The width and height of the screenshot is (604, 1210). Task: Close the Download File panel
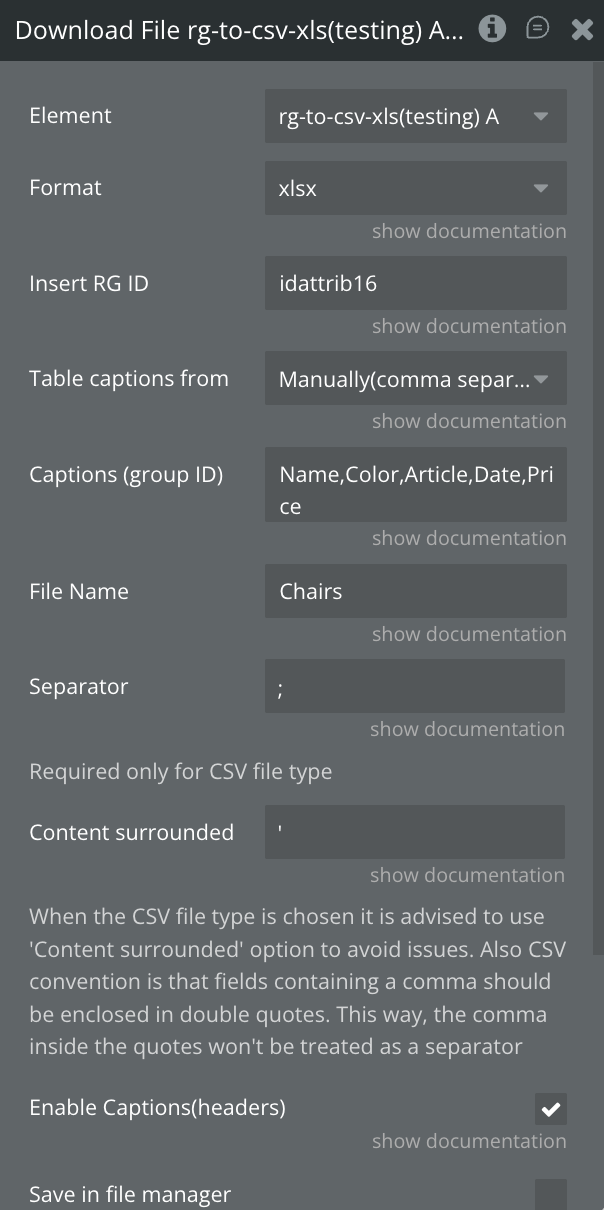pyautogui.click(x=582, y=30)
